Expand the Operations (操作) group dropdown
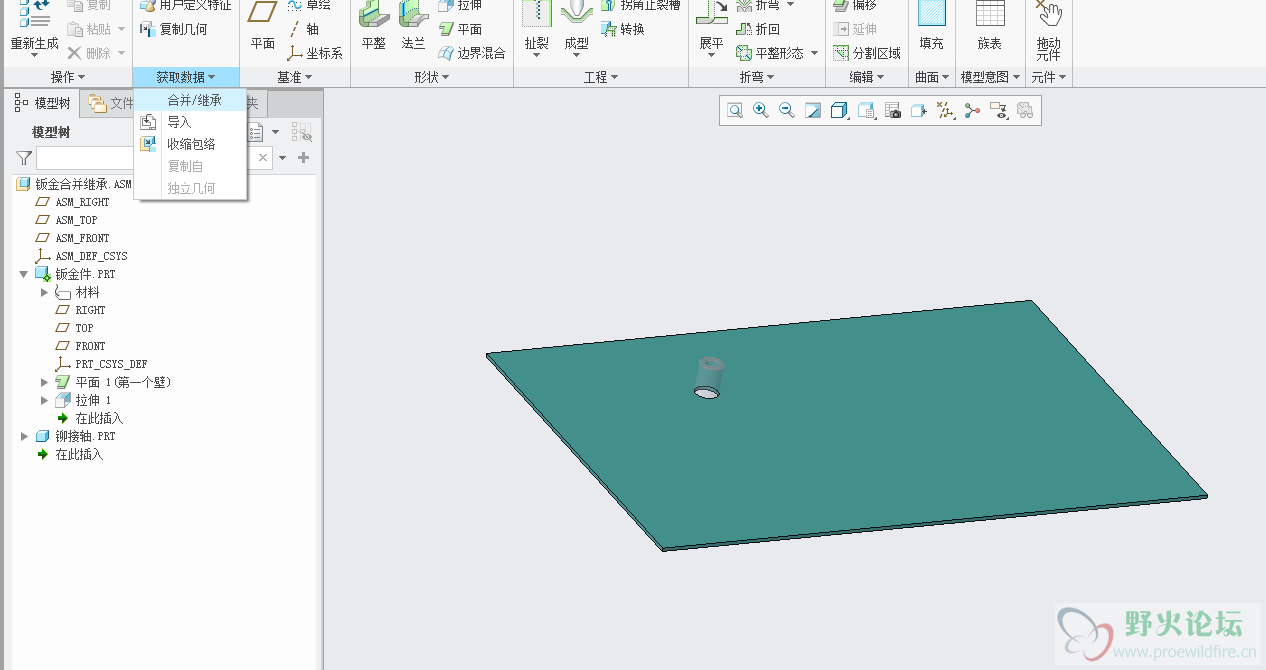Viewport: 1266px width, 670px height. tap(68, 77)
